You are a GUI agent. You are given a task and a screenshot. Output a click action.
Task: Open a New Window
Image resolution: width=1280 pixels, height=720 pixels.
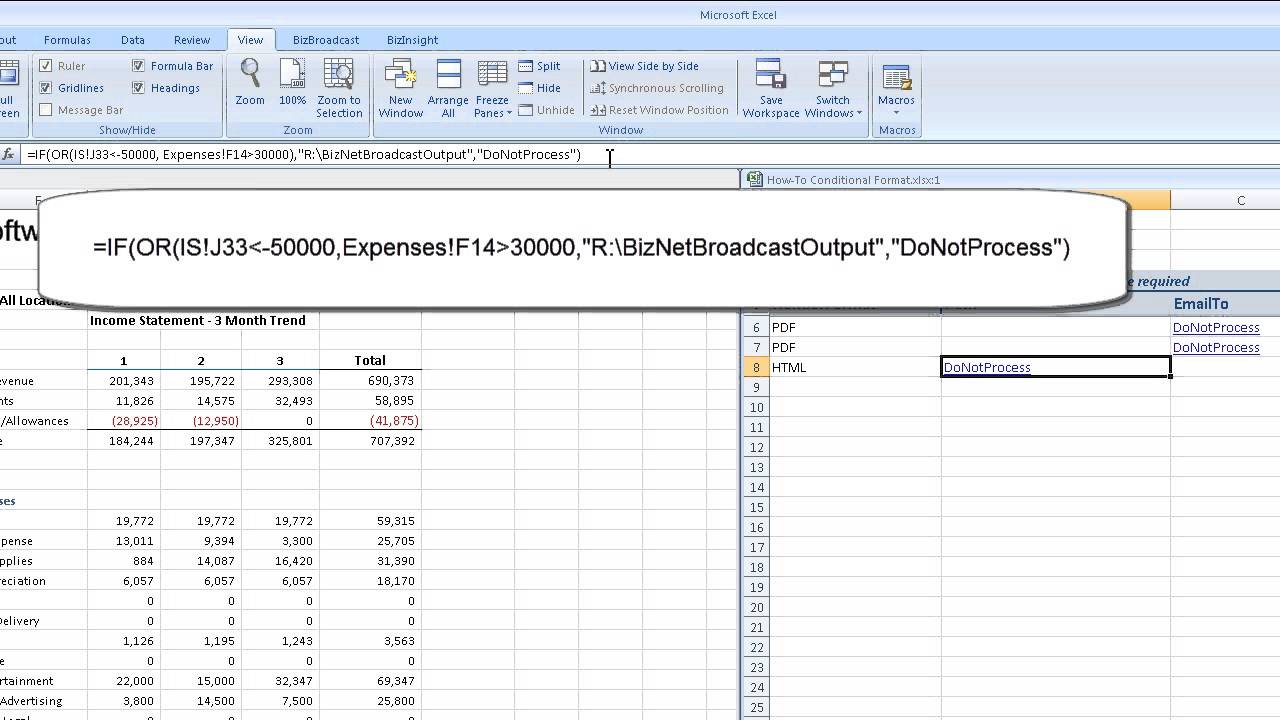pos(400,88)
